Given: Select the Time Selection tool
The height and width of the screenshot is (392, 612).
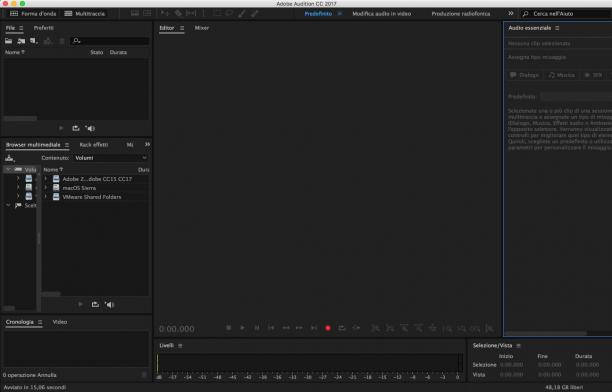Looking at the screenshot, I should pyautogui.click(x=204, y=14).
